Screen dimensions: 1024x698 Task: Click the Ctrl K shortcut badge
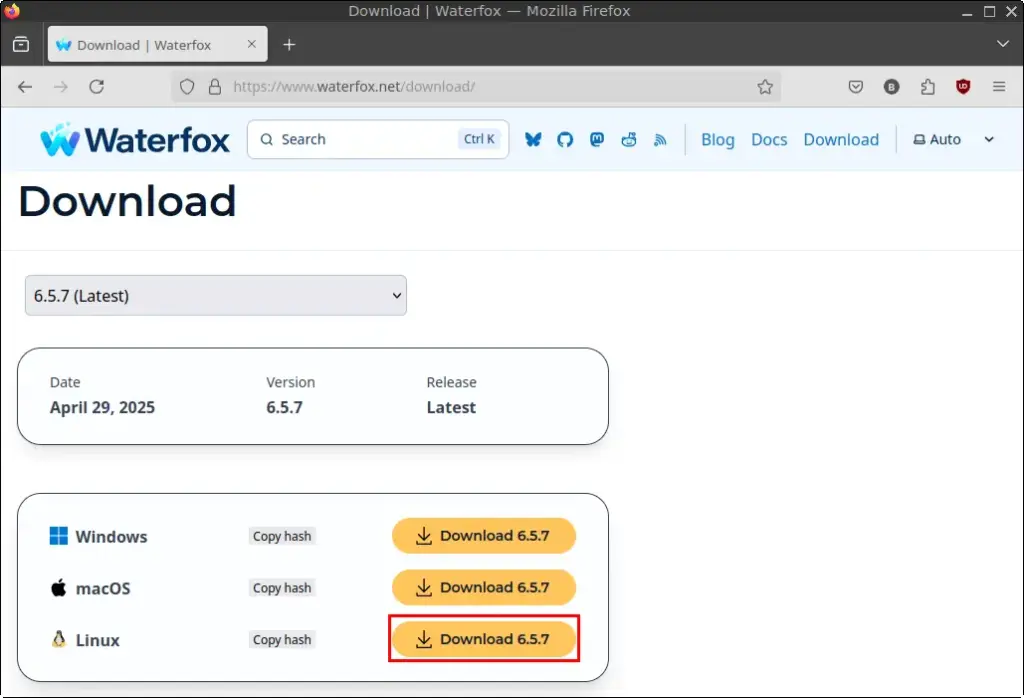coord(479,139)
